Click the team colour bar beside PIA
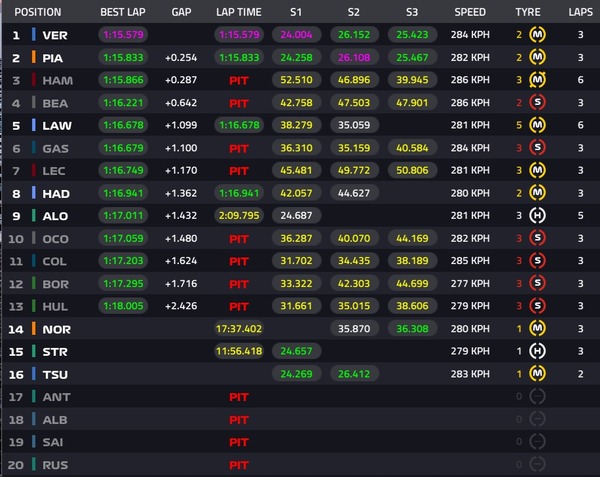600x477 pixels. point(33,58)
